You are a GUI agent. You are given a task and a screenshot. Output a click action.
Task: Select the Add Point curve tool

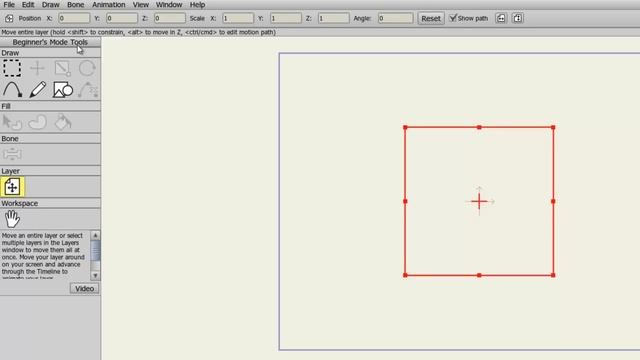(12, 90)
